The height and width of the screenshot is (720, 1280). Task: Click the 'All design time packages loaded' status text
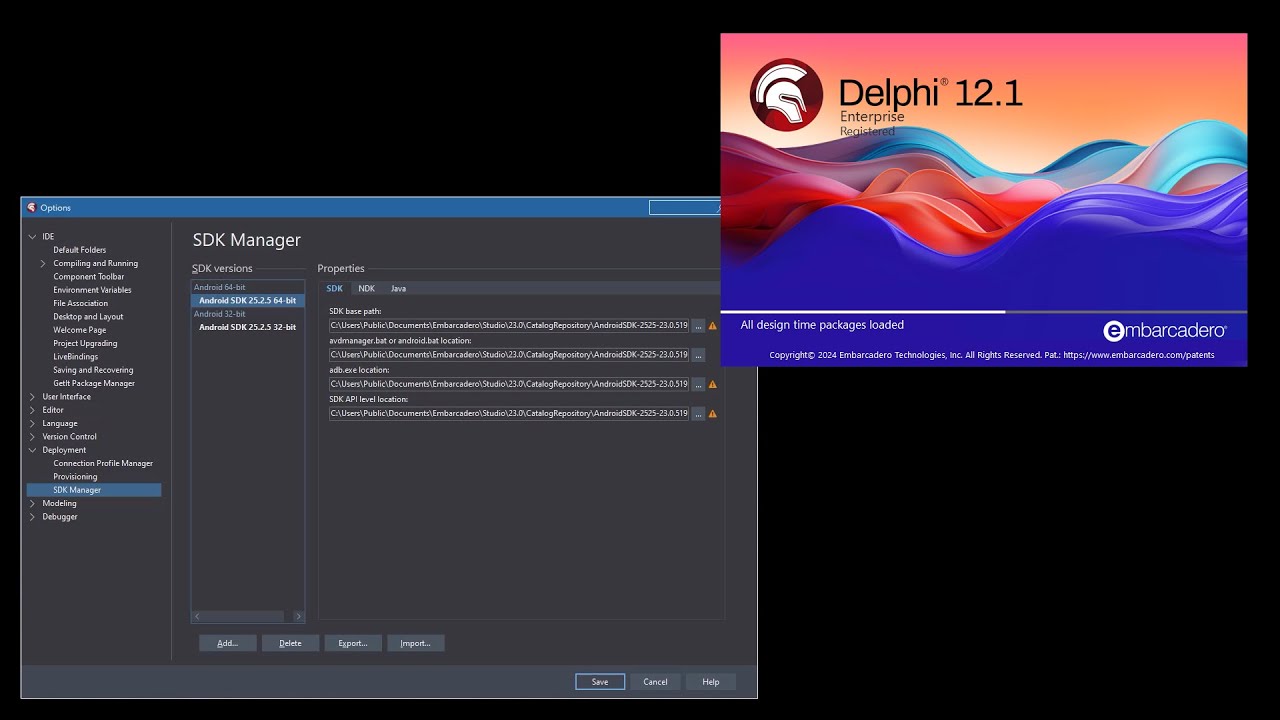click(822, 325)
